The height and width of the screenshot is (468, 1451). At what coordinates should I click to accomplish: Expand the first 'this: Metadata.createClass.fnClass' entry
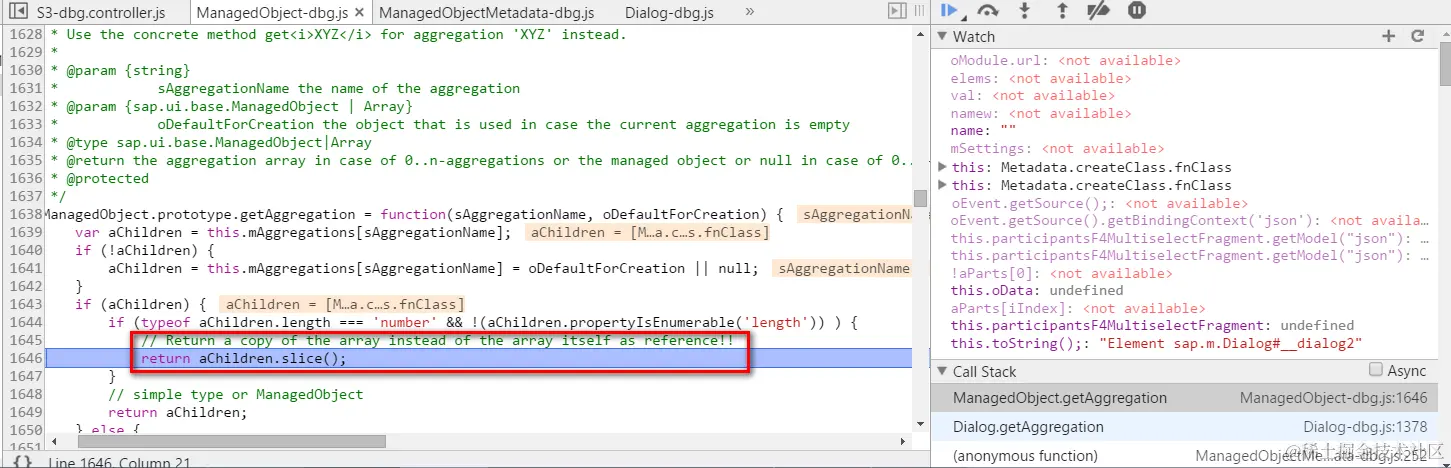point(943,167)
